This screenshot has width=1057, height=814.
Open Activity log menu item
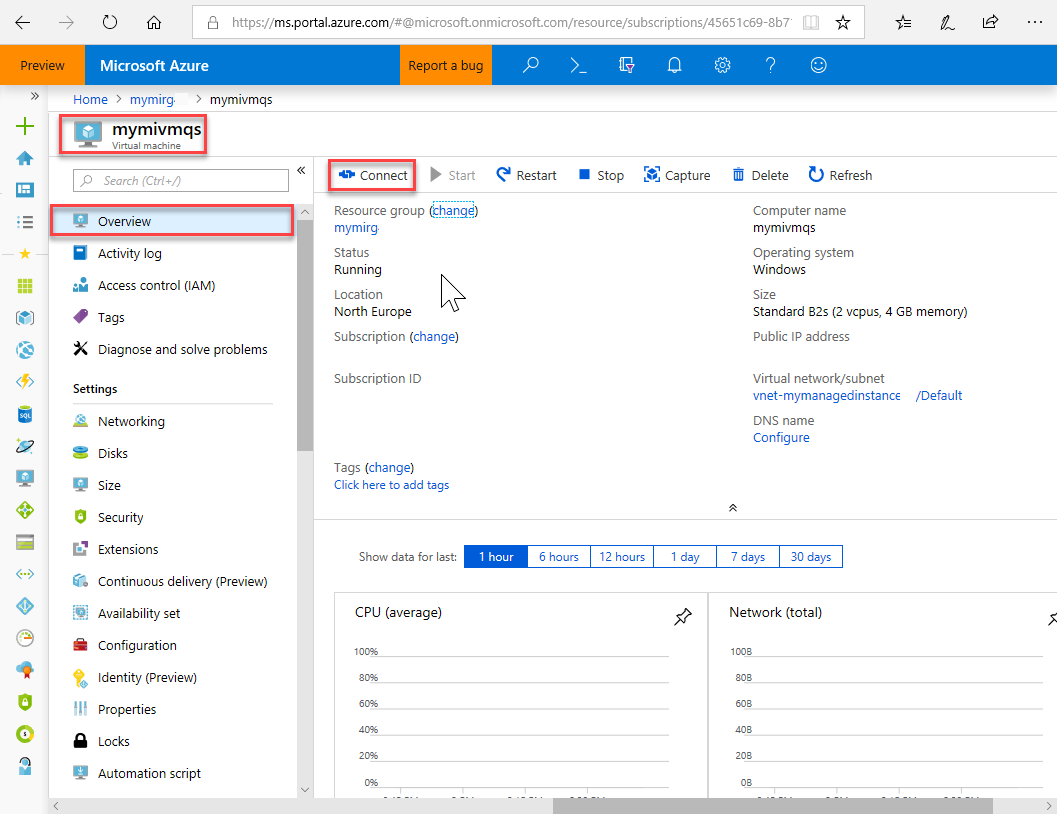(x=129, y=254)
